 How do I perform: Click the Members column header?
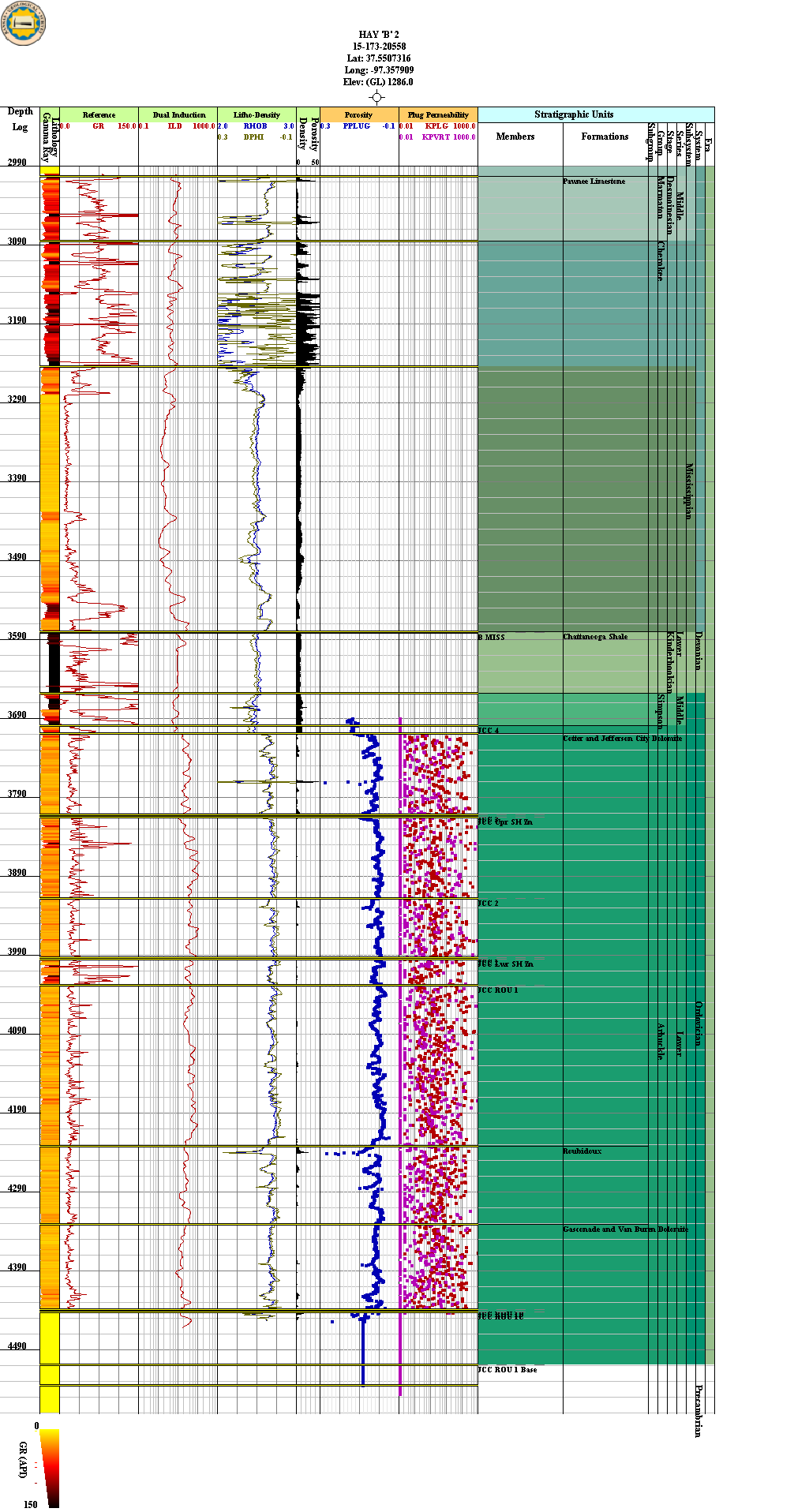click(515, 137)
